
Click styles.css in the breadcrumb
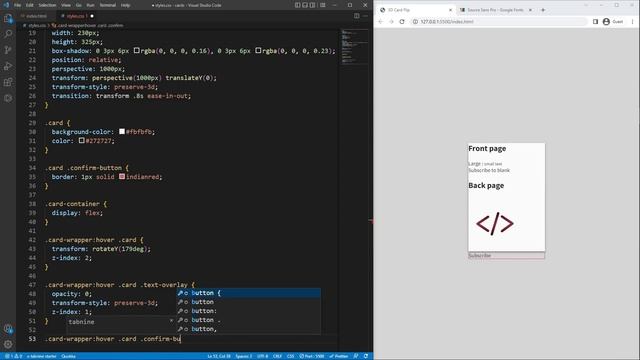tap(36, 25)
